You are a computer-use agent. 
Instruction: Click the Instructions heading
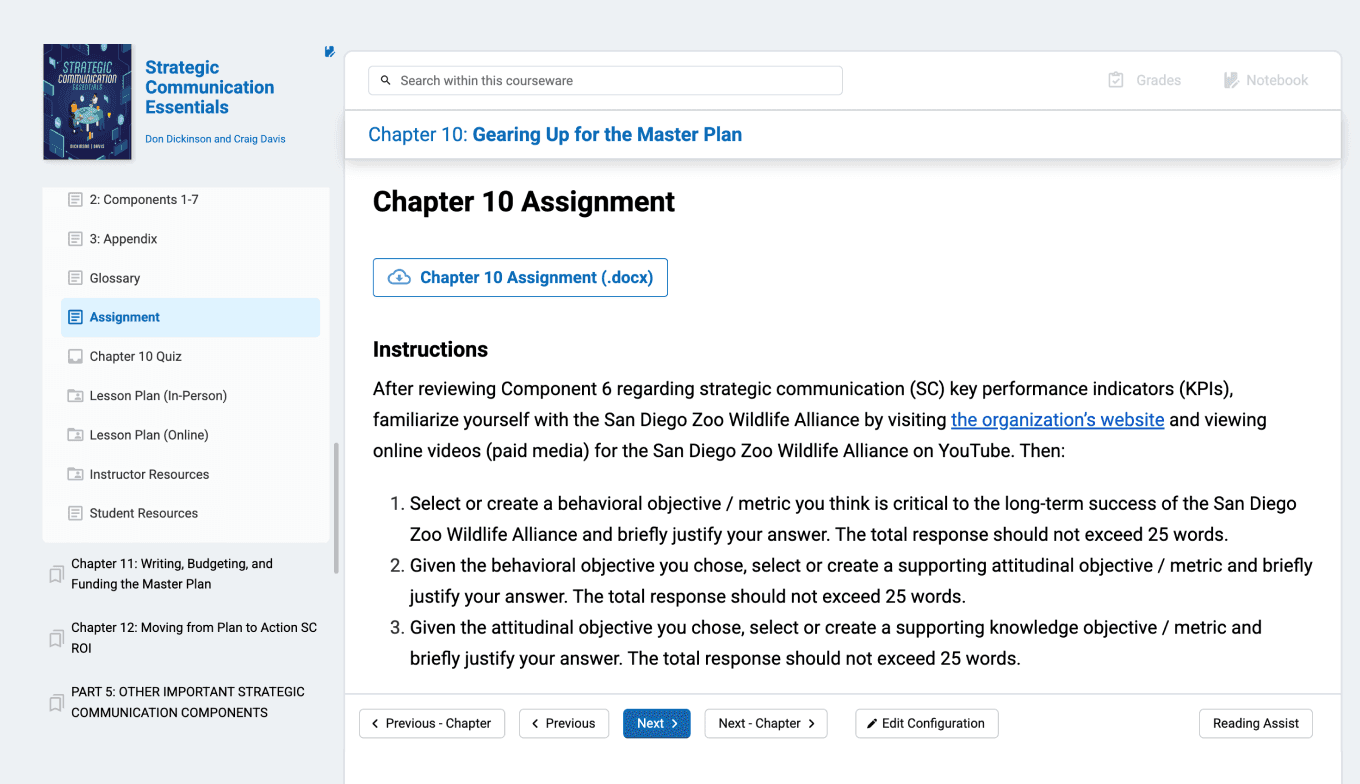pos(430,350)
